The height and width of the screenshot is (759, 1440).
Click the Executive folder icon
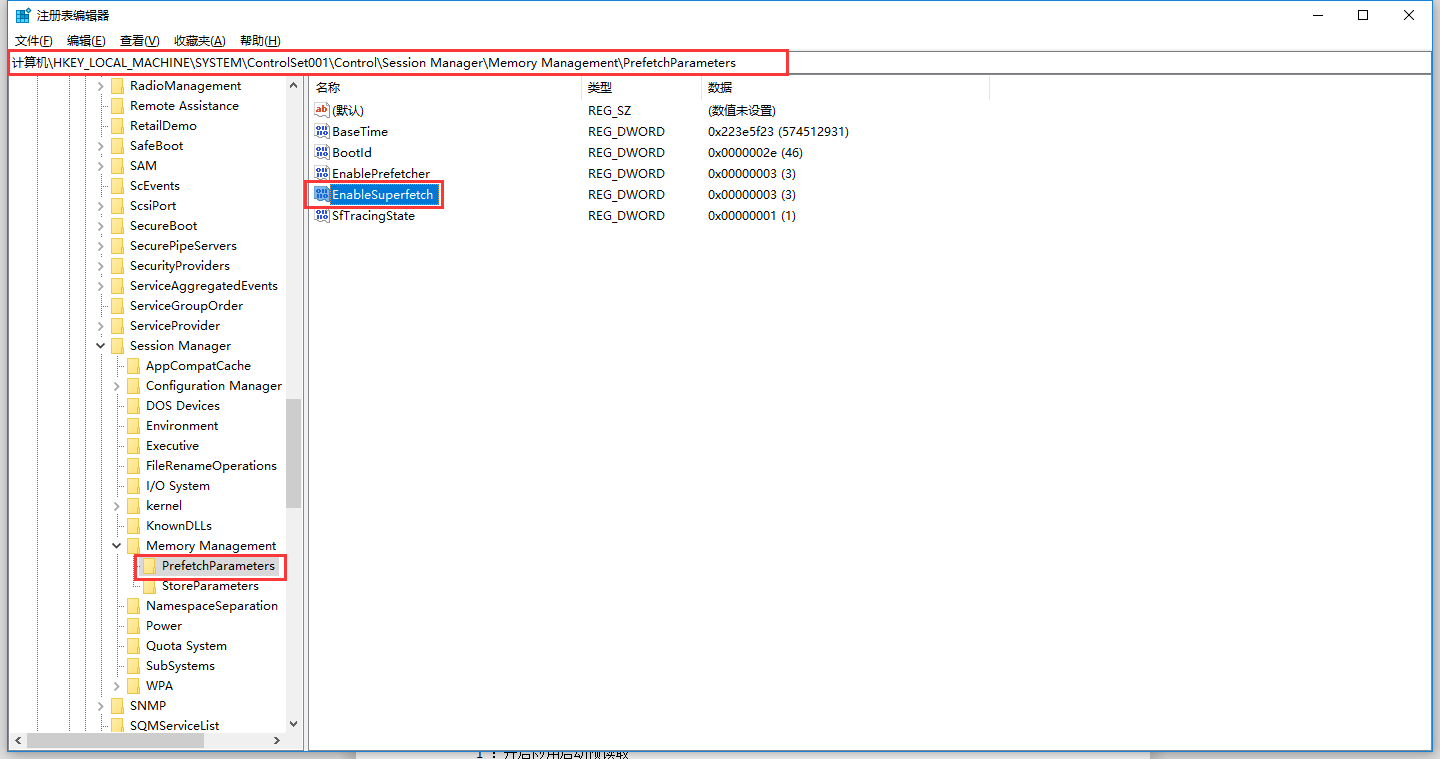(x=133, y=446)
